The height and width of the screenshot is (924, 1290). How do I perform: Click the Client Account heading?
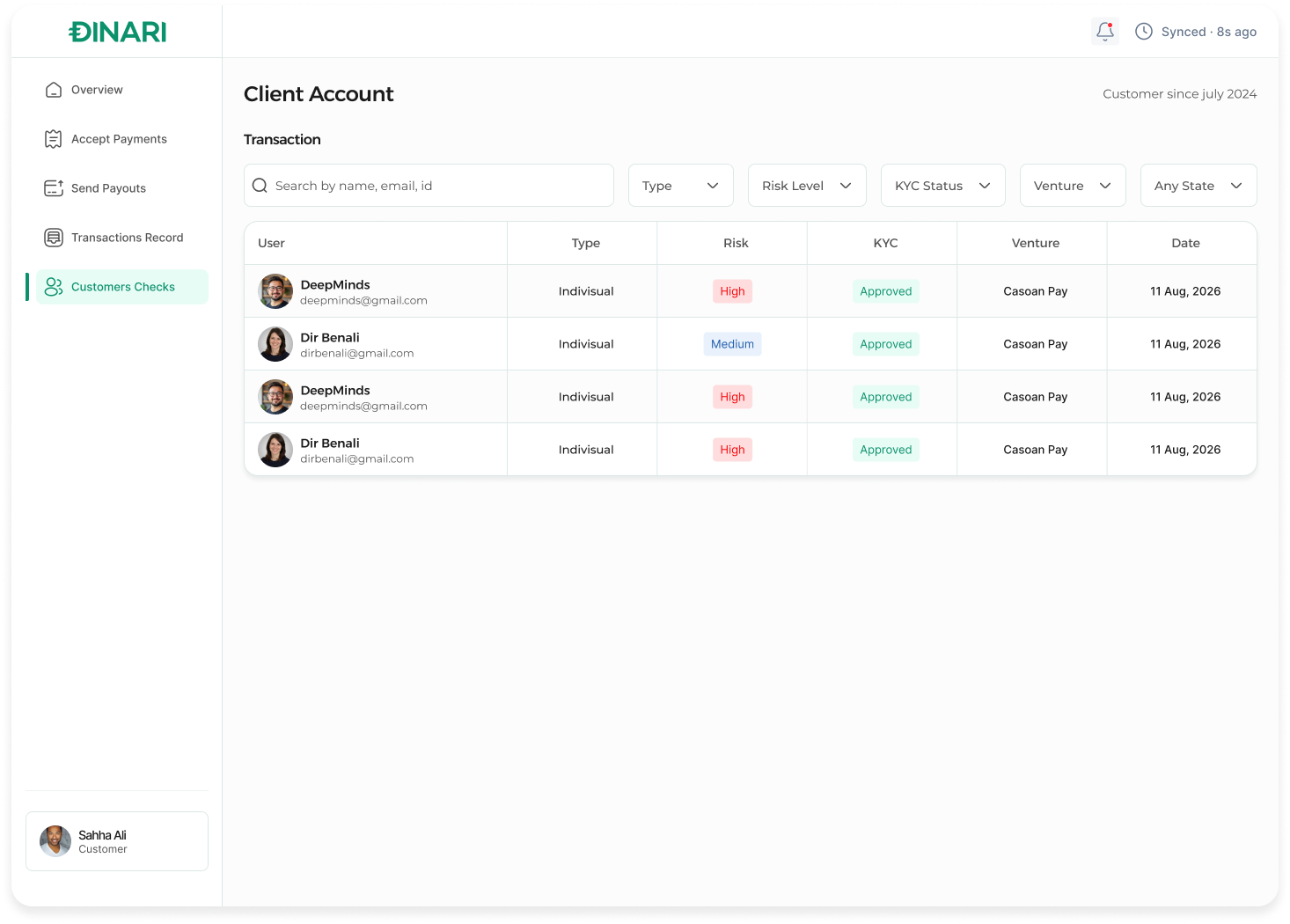pyautogui.click(x=319, y=94)
